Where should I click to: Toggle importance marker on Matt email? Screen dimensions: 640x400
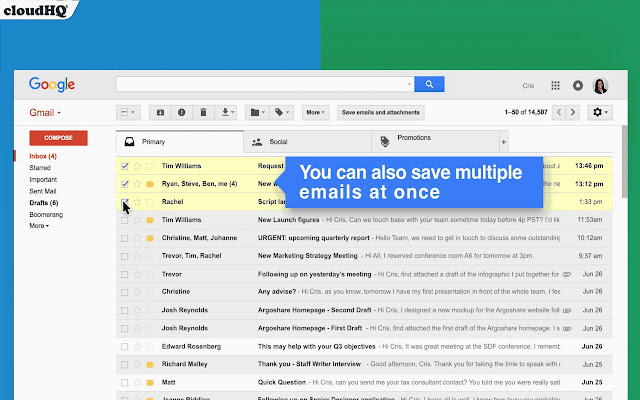point(150,383)
